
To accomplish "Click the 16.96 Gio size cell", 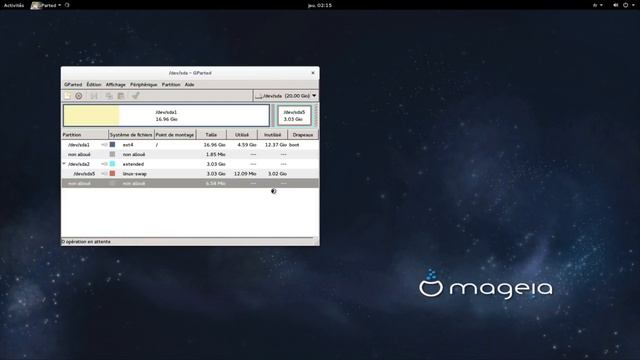I will point(215,145).
